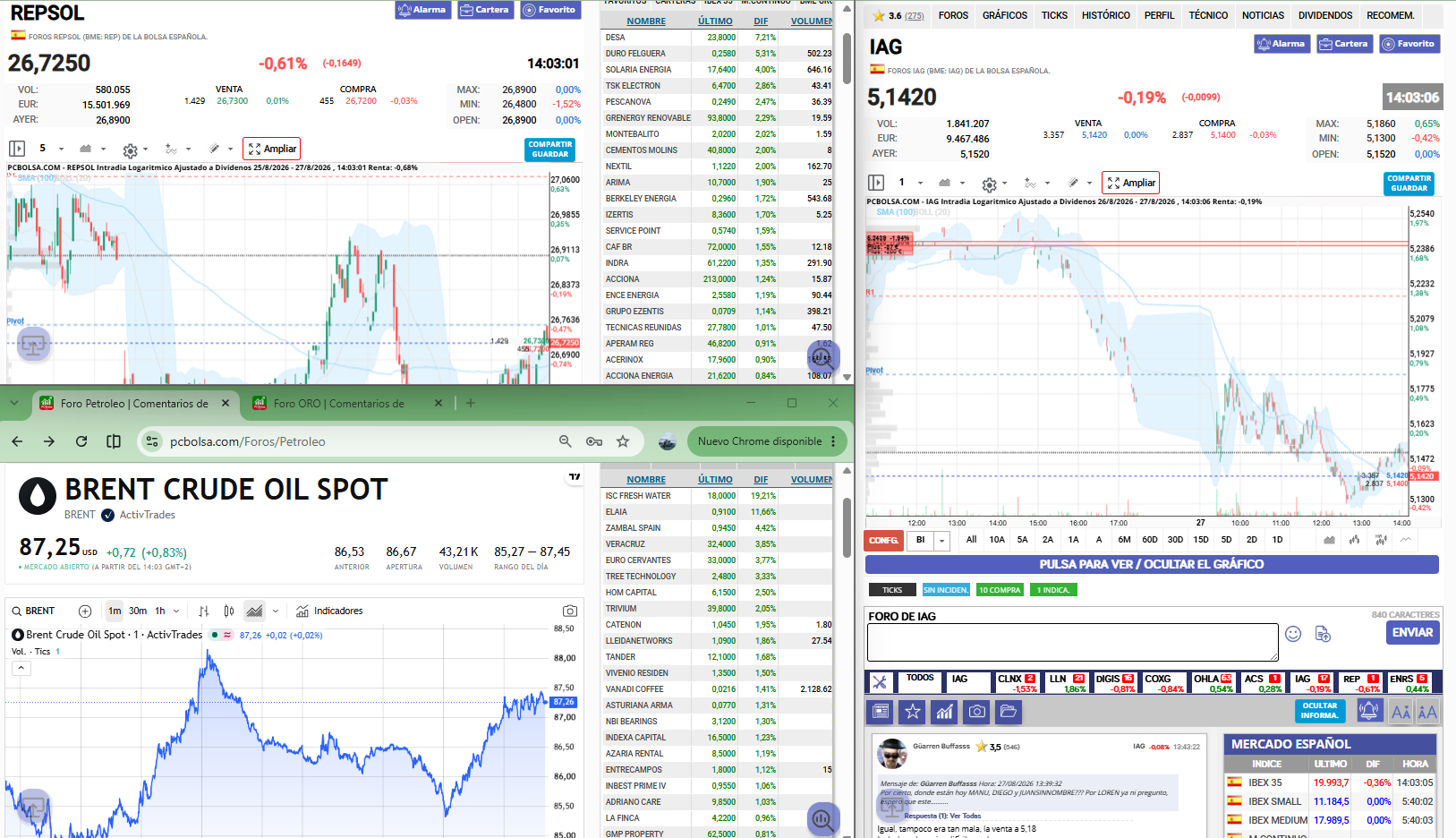Expand the pencil tool arrow on IAG toolbar

pyautogui.click(x=1089, y=184)
